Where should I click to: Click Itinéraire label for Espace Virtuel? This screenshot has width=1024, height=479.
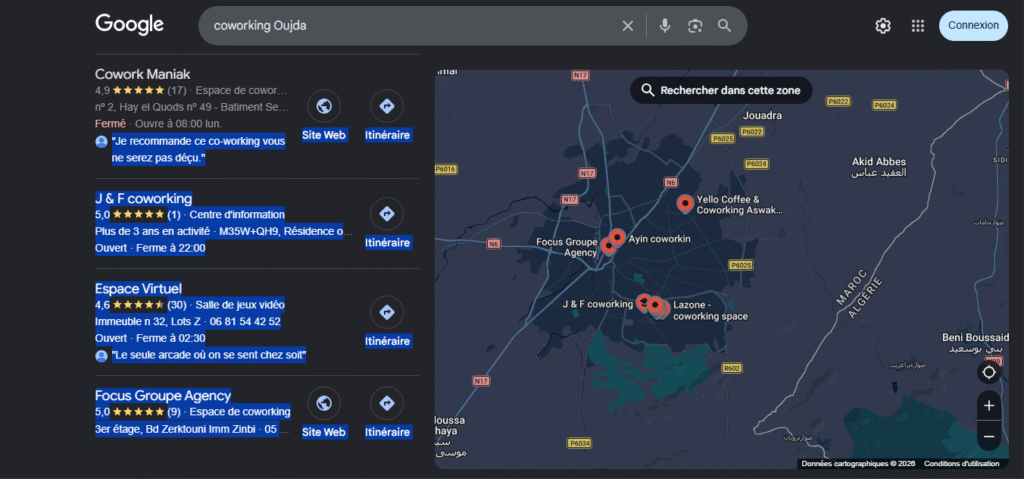(x=388, y=341)
